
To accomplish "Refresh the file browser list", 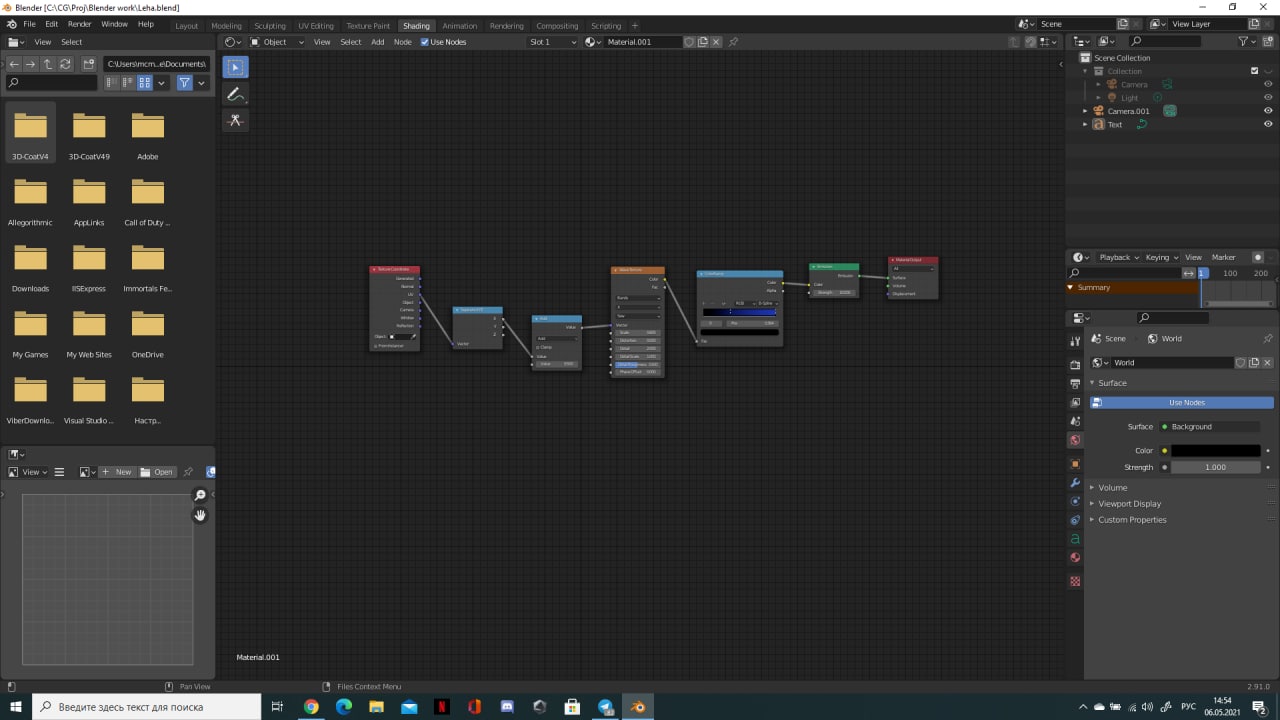I will click(x=65, y=64).
